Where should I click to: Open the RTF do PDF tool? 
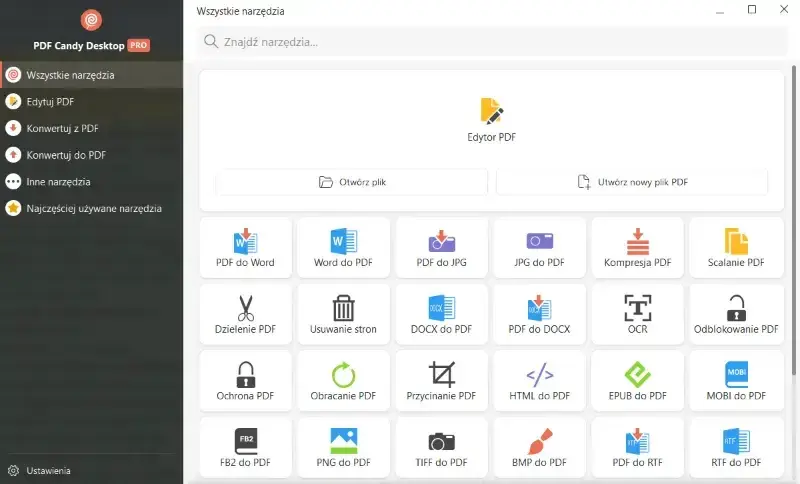(736, 447)
